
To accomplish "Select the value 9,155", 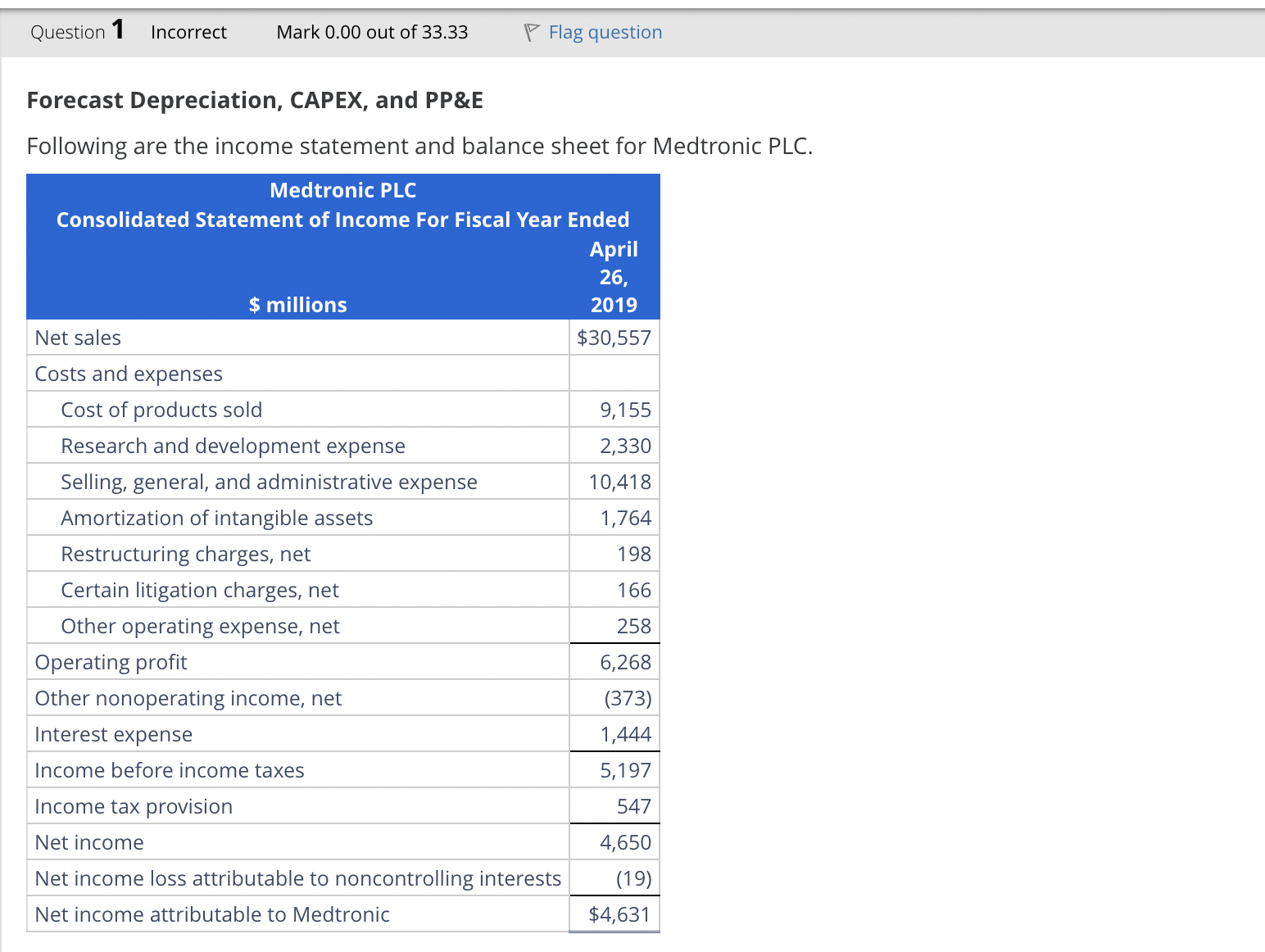I will [626, 410].
